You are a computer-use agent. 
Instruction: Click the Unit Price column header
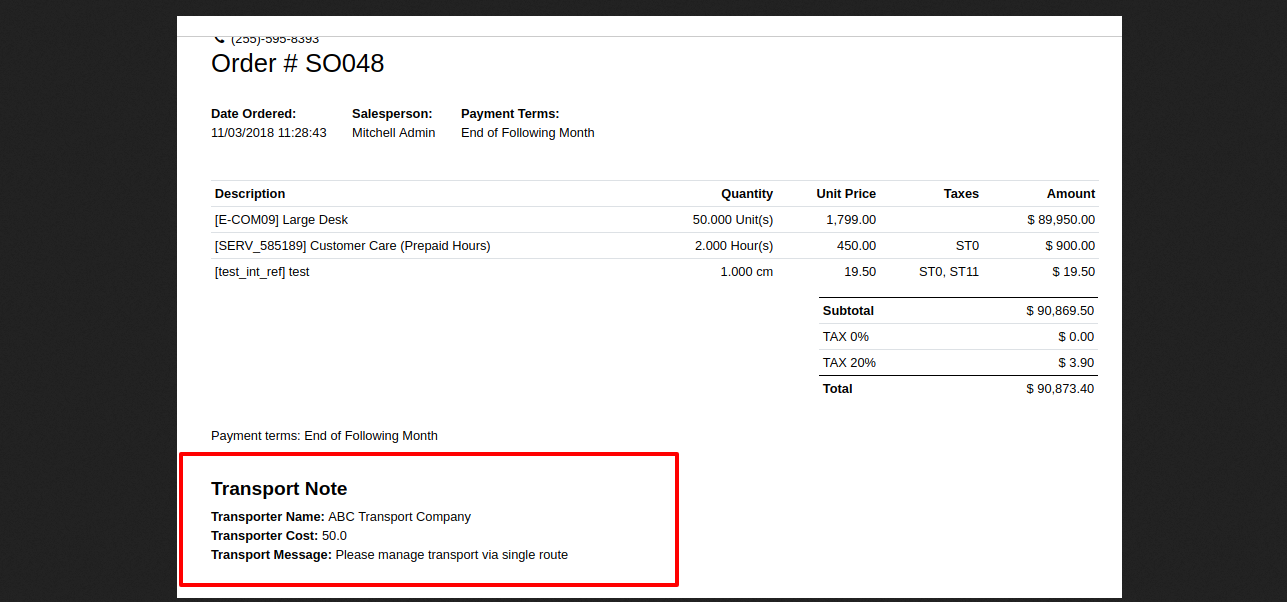coord(846,194)
